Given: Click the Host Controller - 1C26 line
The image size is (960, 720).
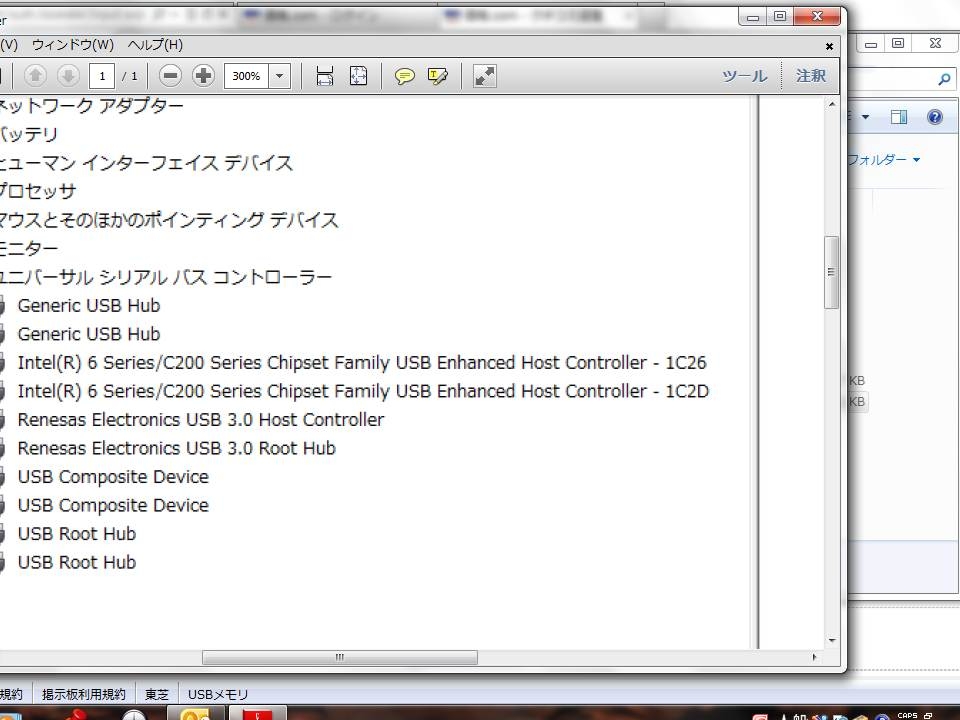Looking at the screenshot, I should click(362, 363).
